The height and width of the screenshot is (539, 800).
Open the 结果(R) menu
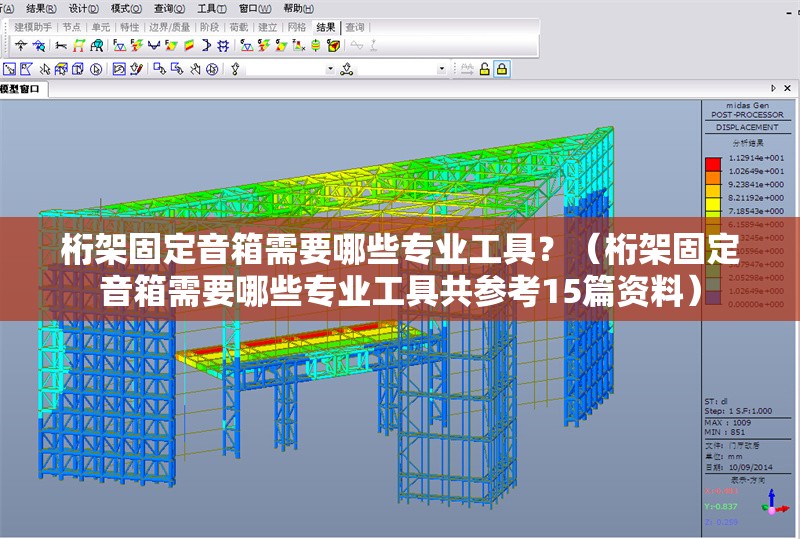click(41, 9)
